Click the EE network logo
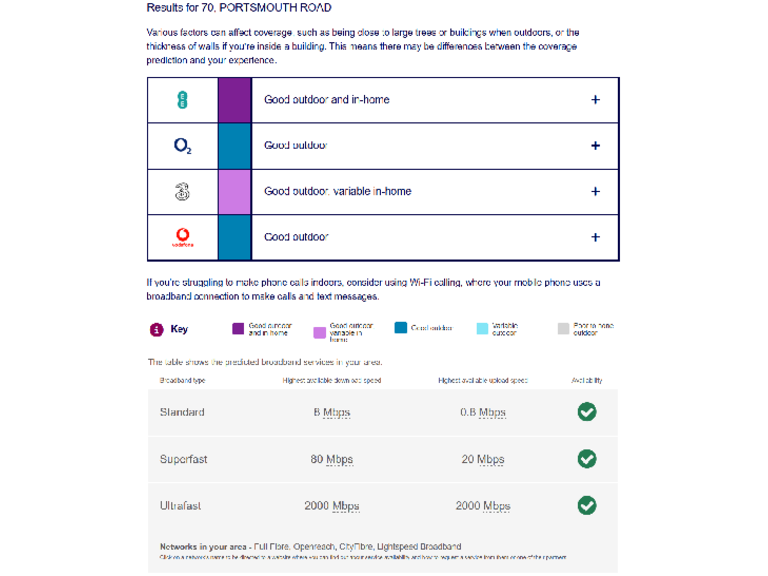This screenshot has width=768, height=576. point(182,100)
